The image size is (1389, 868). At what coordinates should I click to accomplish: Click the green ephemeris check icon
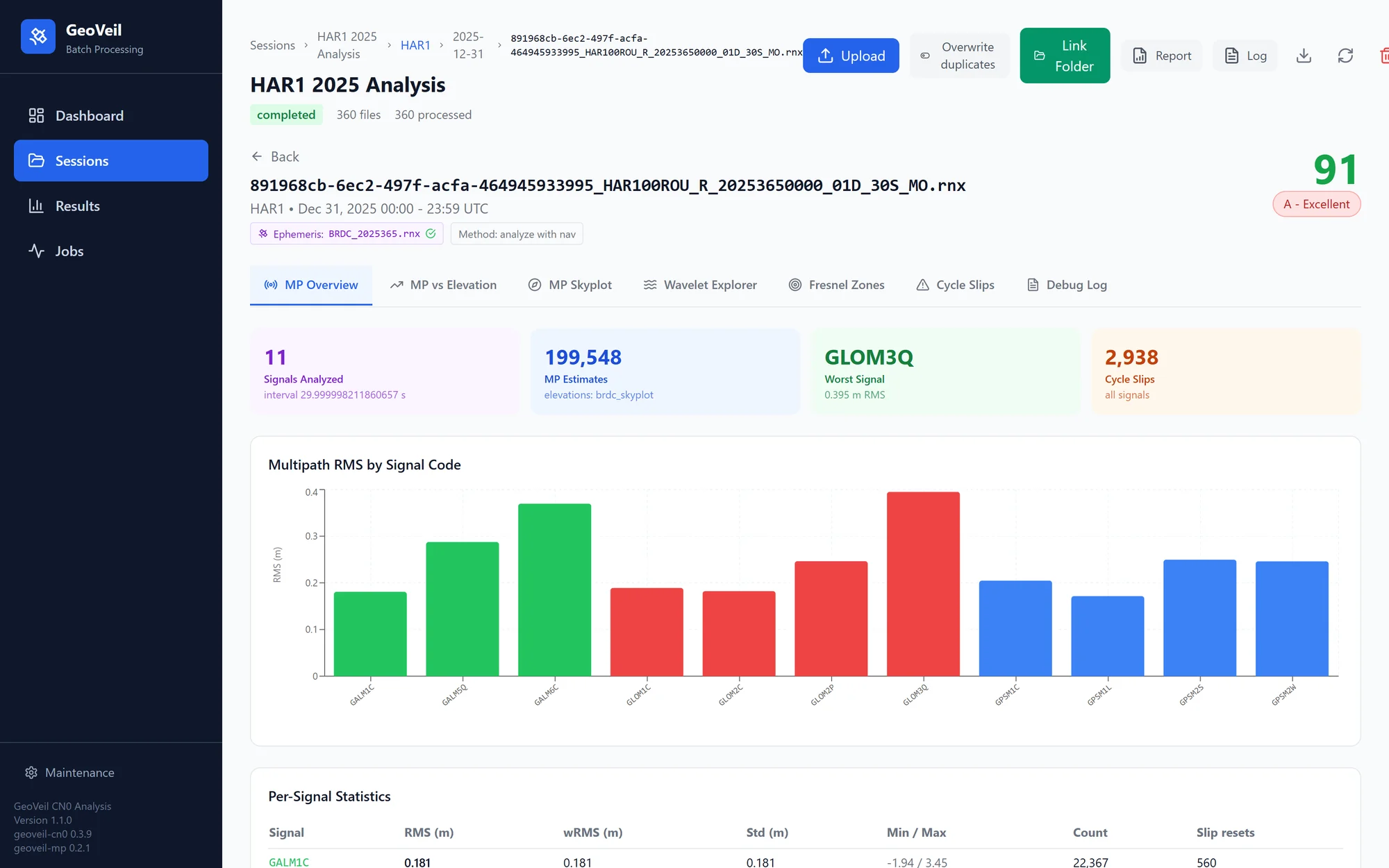(x=431, y=233)
